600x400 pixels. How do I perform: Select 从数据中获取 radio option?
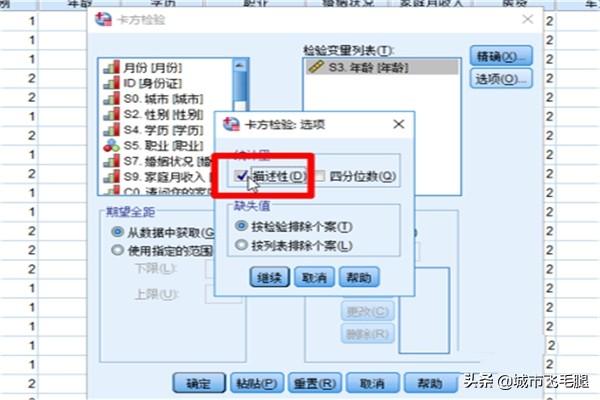pyautogui.click(x=117, y=232)
